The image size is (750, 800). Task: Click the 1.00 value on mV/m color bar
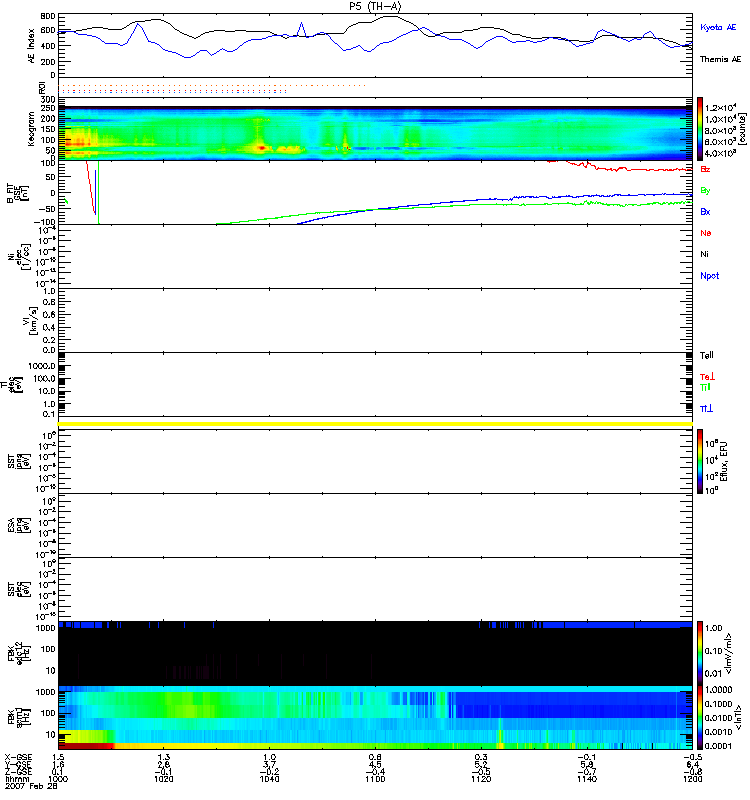tap(713, 628)
